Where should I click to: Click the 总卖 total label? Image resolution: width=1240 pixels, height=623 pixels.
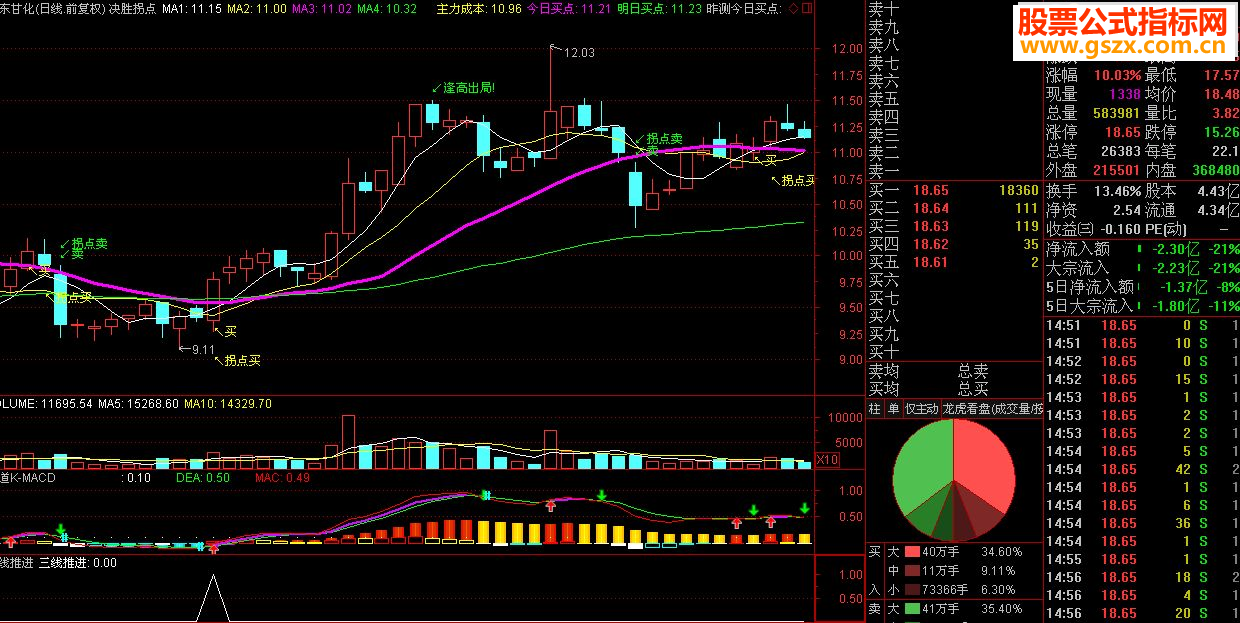[x=972, y=370]
